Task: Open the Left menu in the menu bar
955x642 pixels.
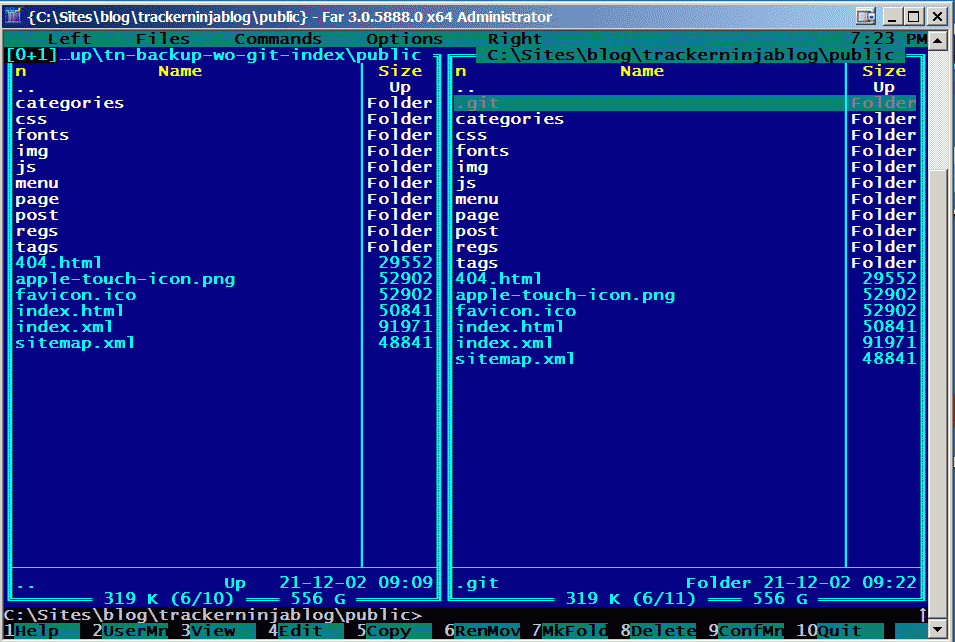Action: pyautogui.click(x=69, y=39)
